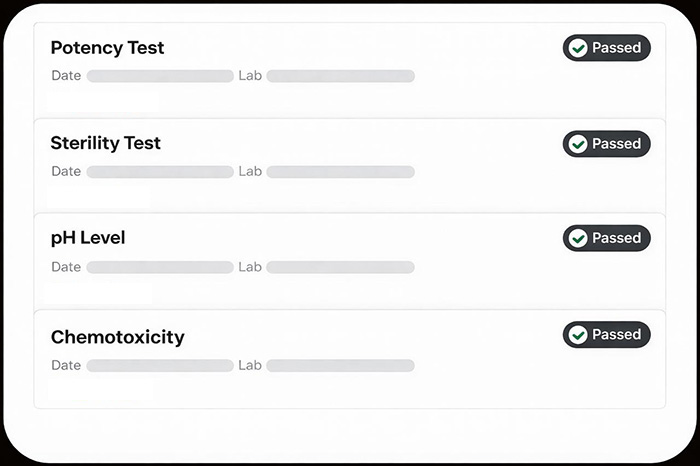Open the pH Level heading
The image size is (700, 466).
[88, 238]
